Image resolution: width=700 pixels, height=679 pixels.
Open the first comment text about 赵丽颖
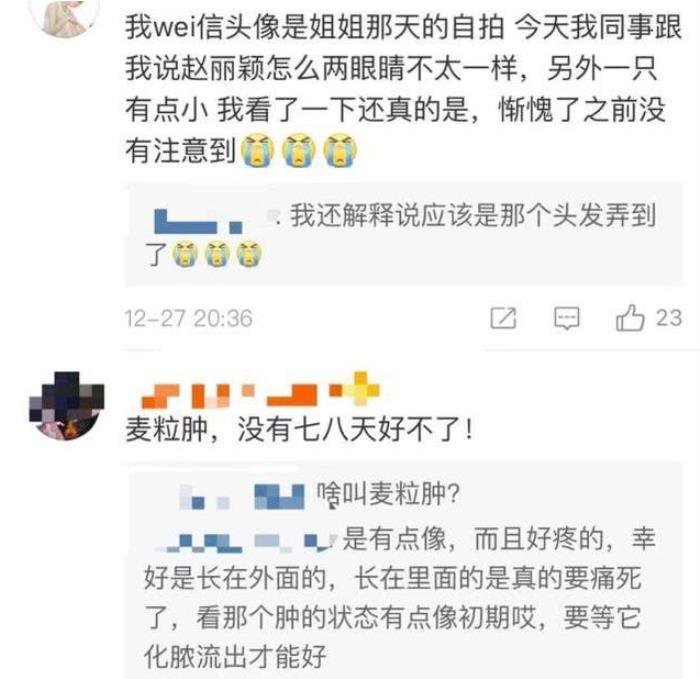point(403,89)
